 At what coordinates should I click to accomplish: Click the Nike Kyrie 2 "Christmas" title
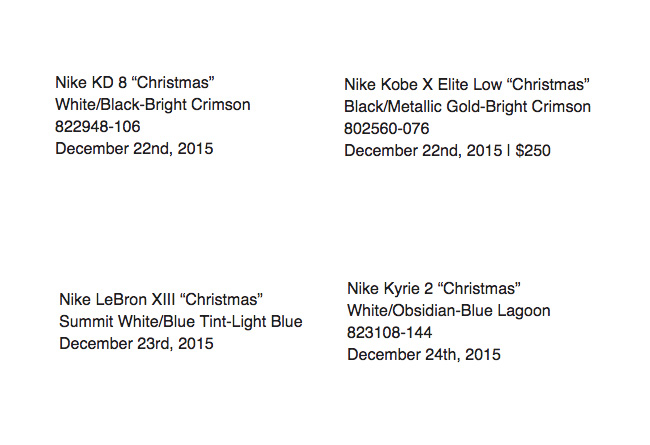[x=434, y=288]
